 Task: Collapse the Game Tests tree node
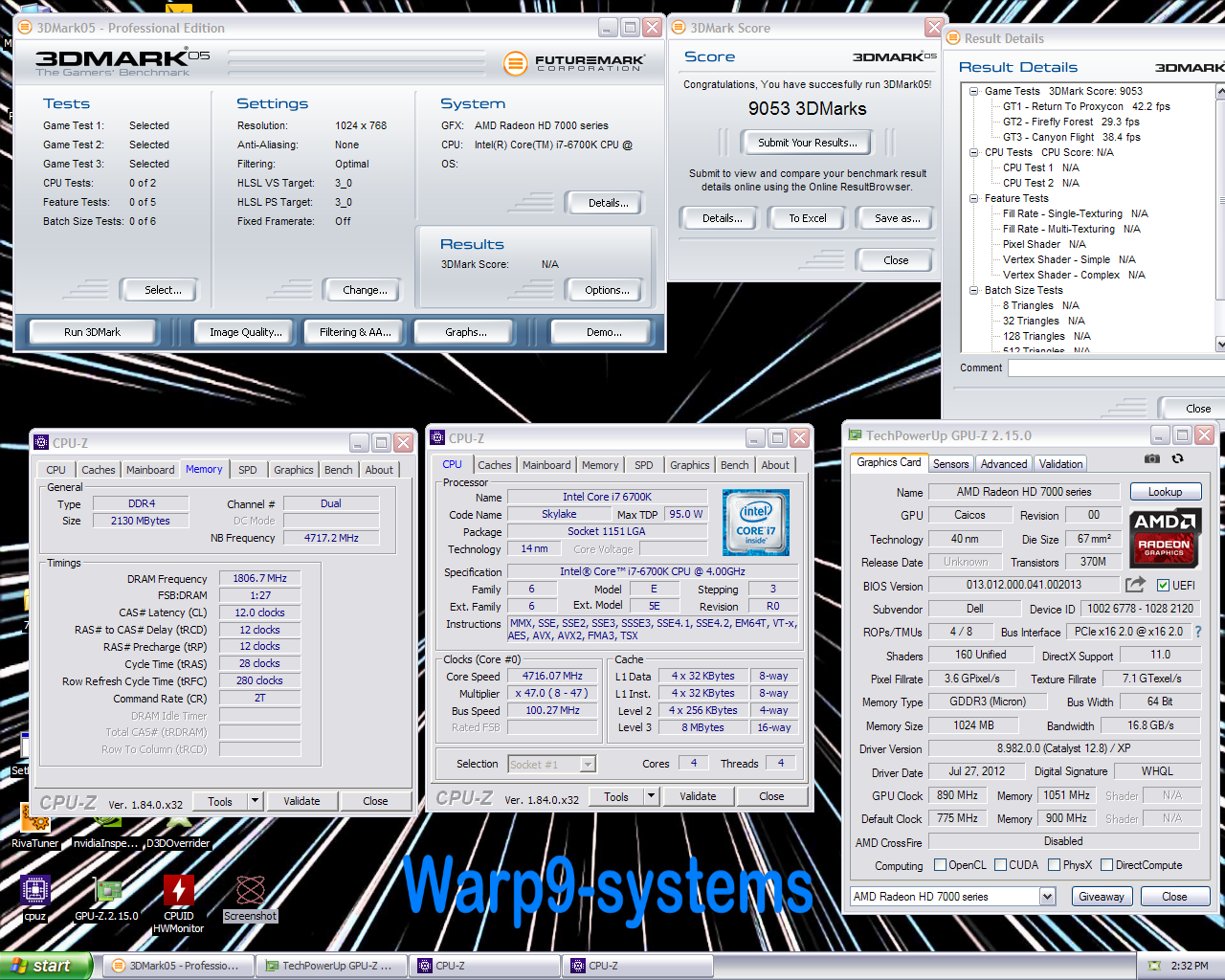[x=973, y=92]
